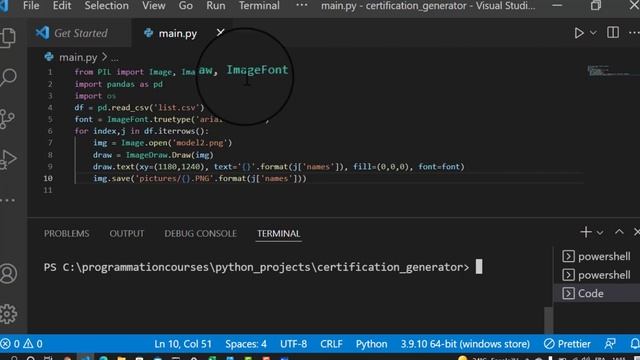Click the ImageDraw.Draw(img) line
This screenshot has width=640, height=360.
tap(153, 155)
